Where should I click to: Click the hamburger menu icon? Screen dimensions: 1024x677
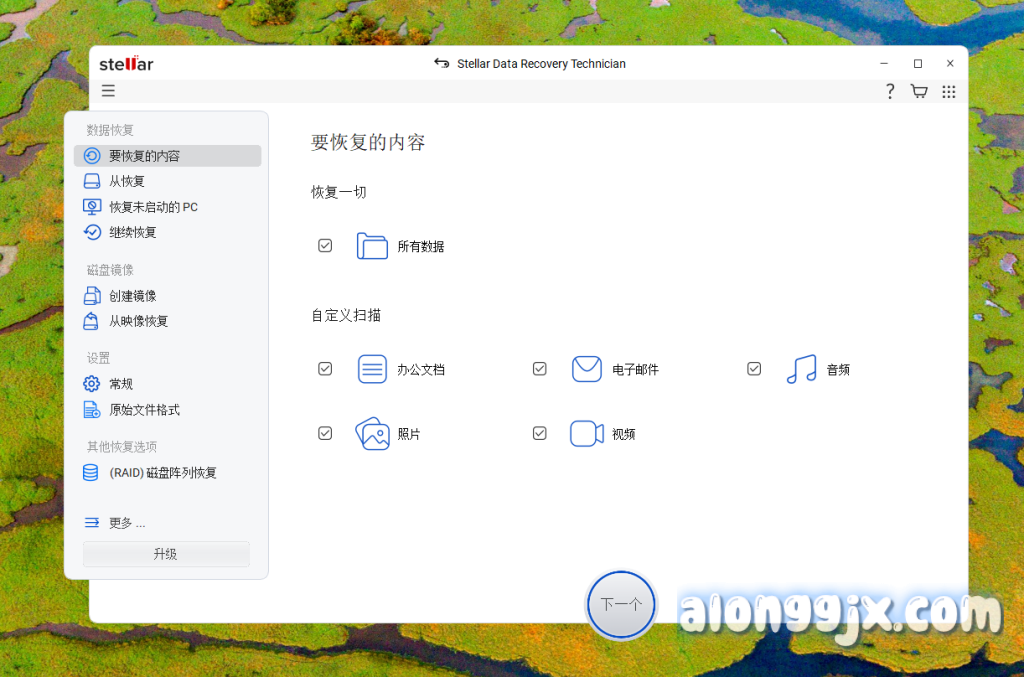108,91
